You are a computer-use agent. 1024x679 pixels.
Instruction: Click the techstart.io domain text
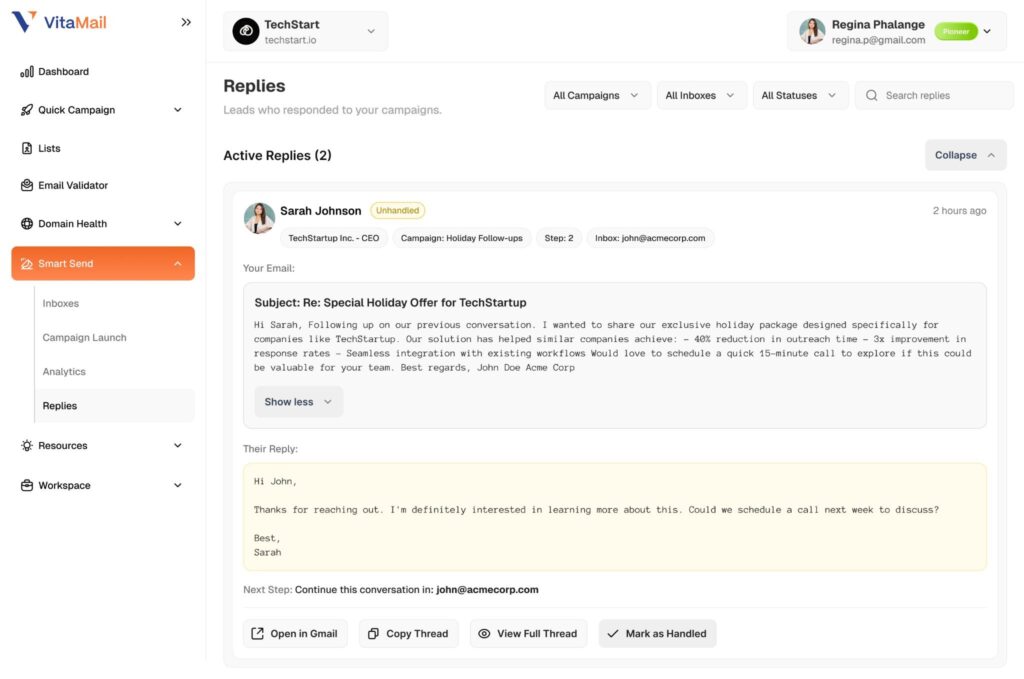(x=291, y=40)
